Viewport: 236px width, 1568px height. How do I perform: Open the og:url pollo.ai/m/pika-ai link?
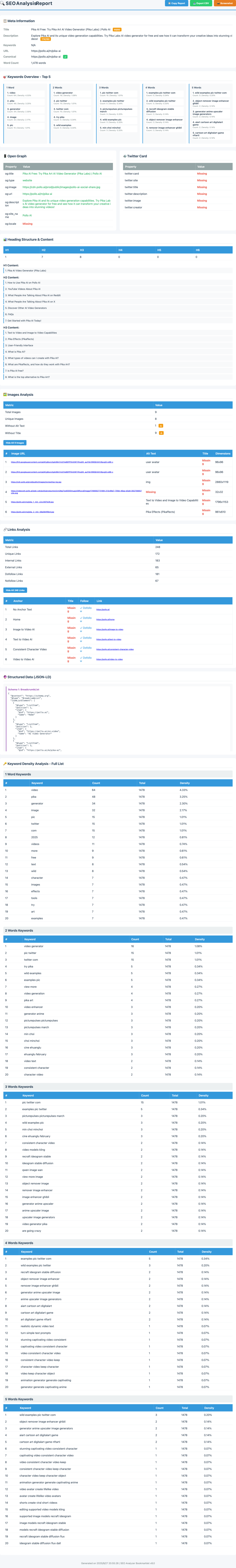tap(37, 194)
